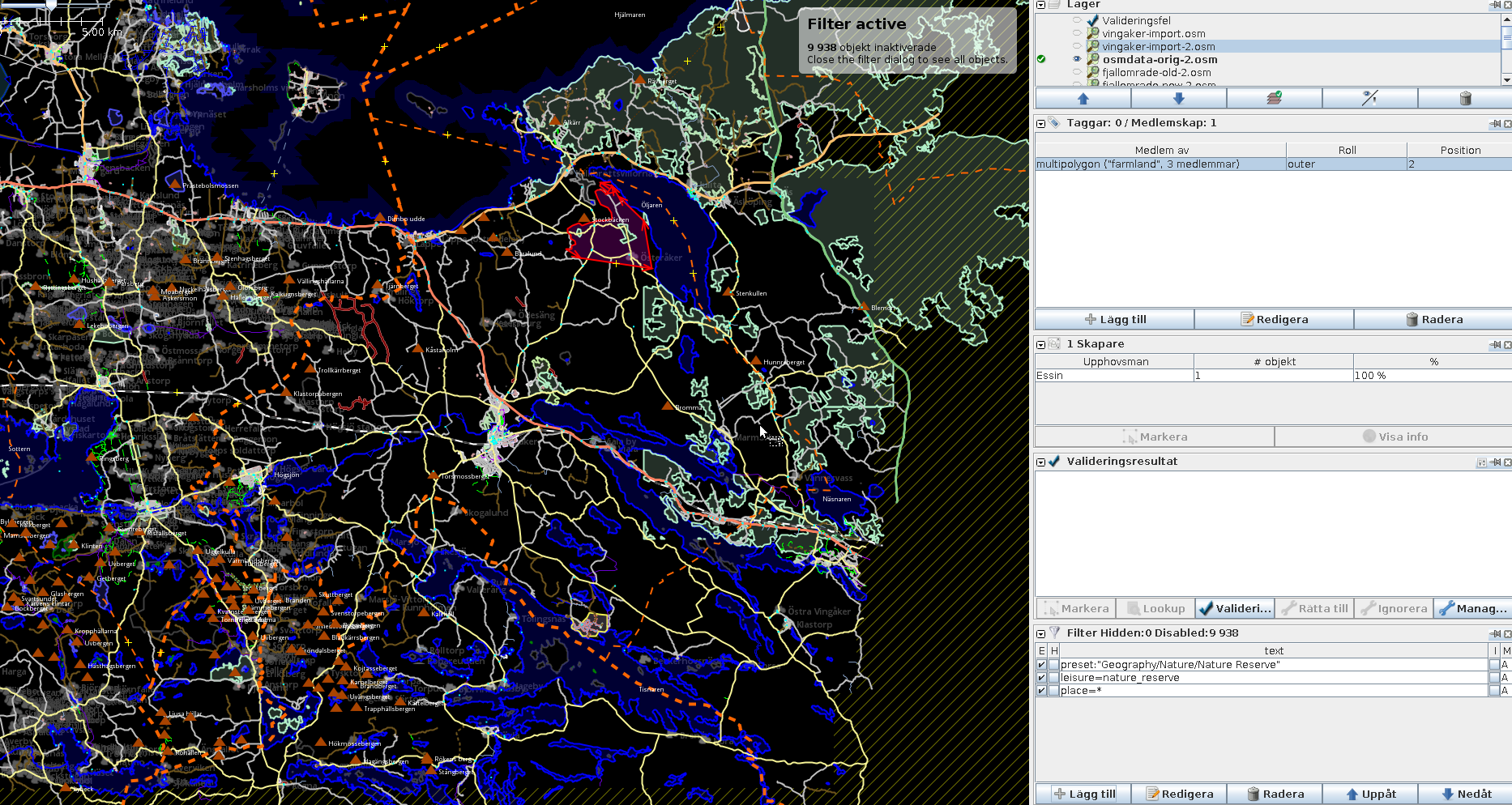Move selected layer up with arrow icon
Image resolution: width=1512 pixels, height=805 pixels.
tap(1083, 99)
